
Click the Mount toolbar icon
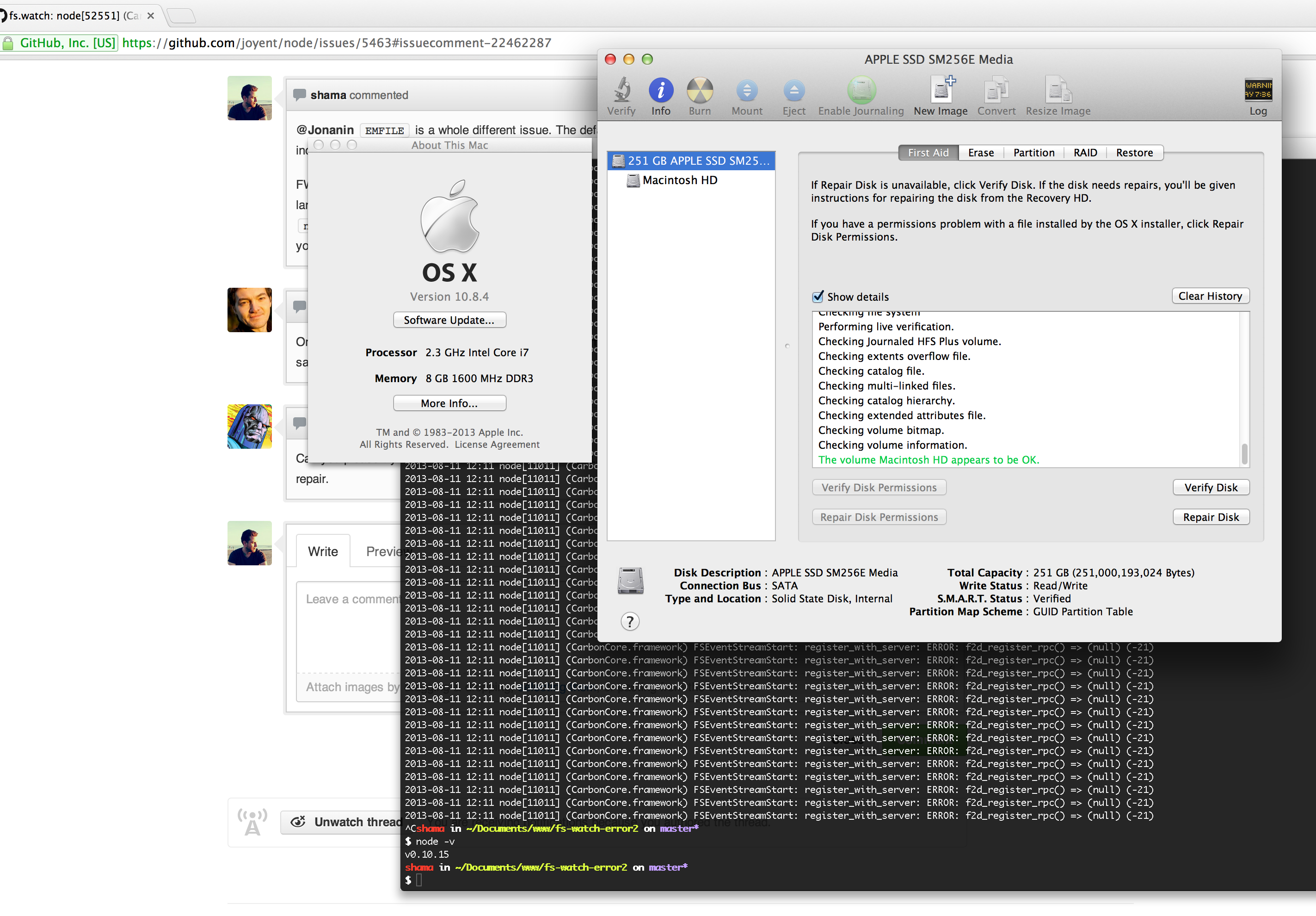tap(747, 96)
